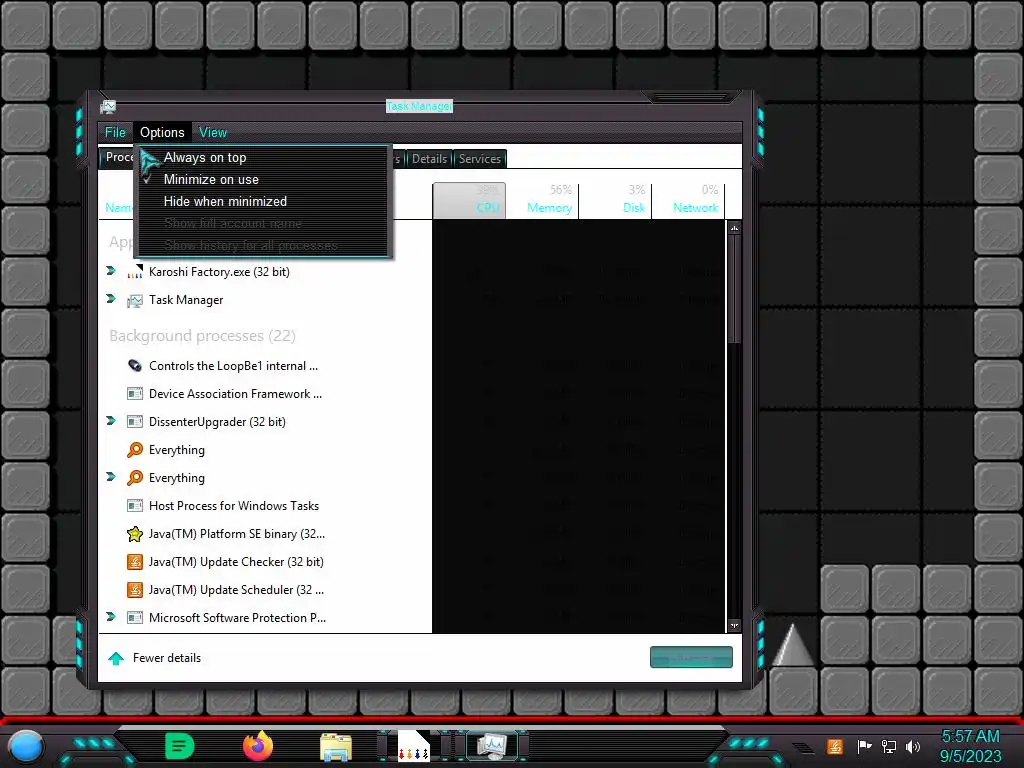The width and height of the screenshot is (1024, 768).
Task: Select Host Process for Windows Tasks row
Action: (x=411, y=505)
